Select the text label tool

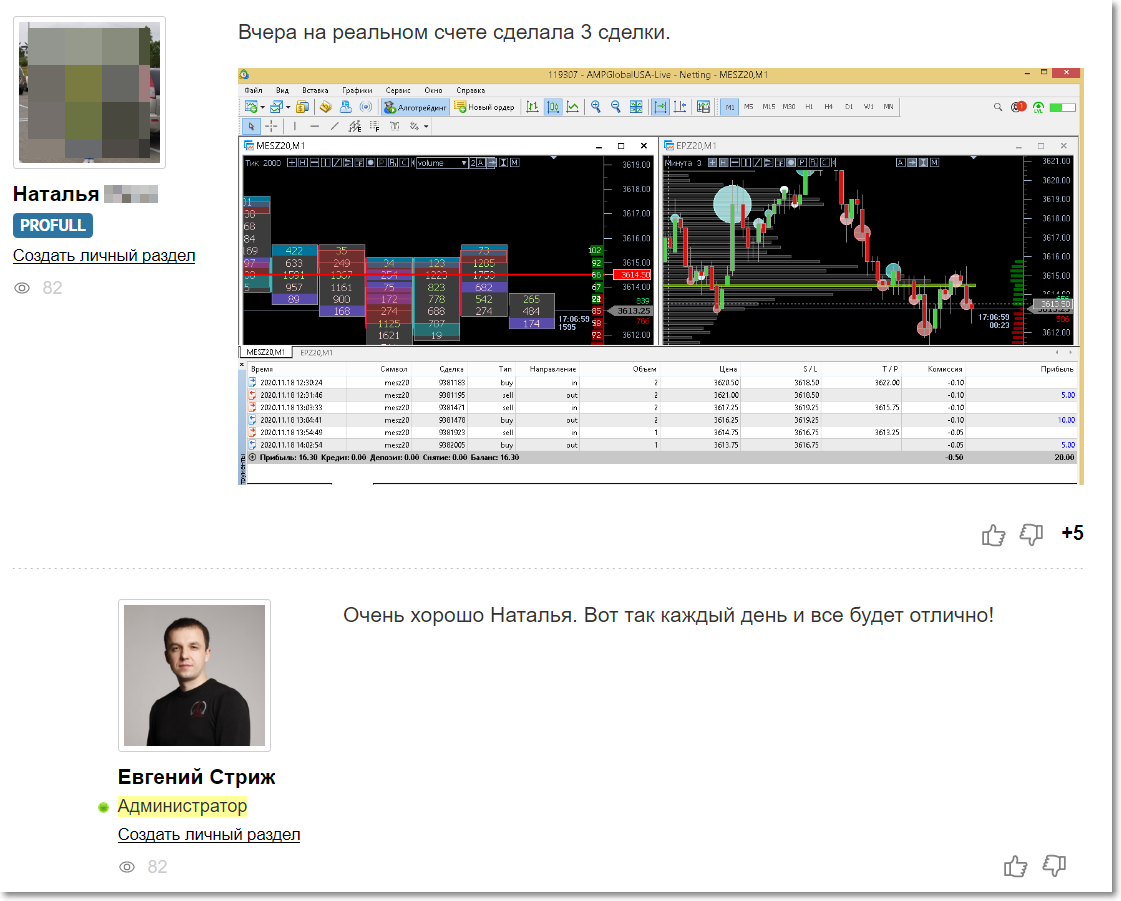(x=395, y=126)
